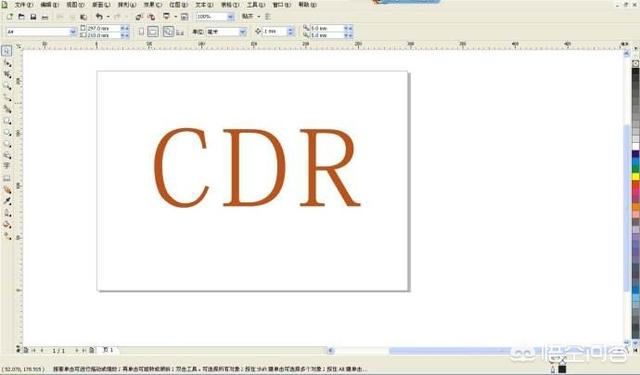
Task: Click the Undo arrow icon
Action: point(99,16)
